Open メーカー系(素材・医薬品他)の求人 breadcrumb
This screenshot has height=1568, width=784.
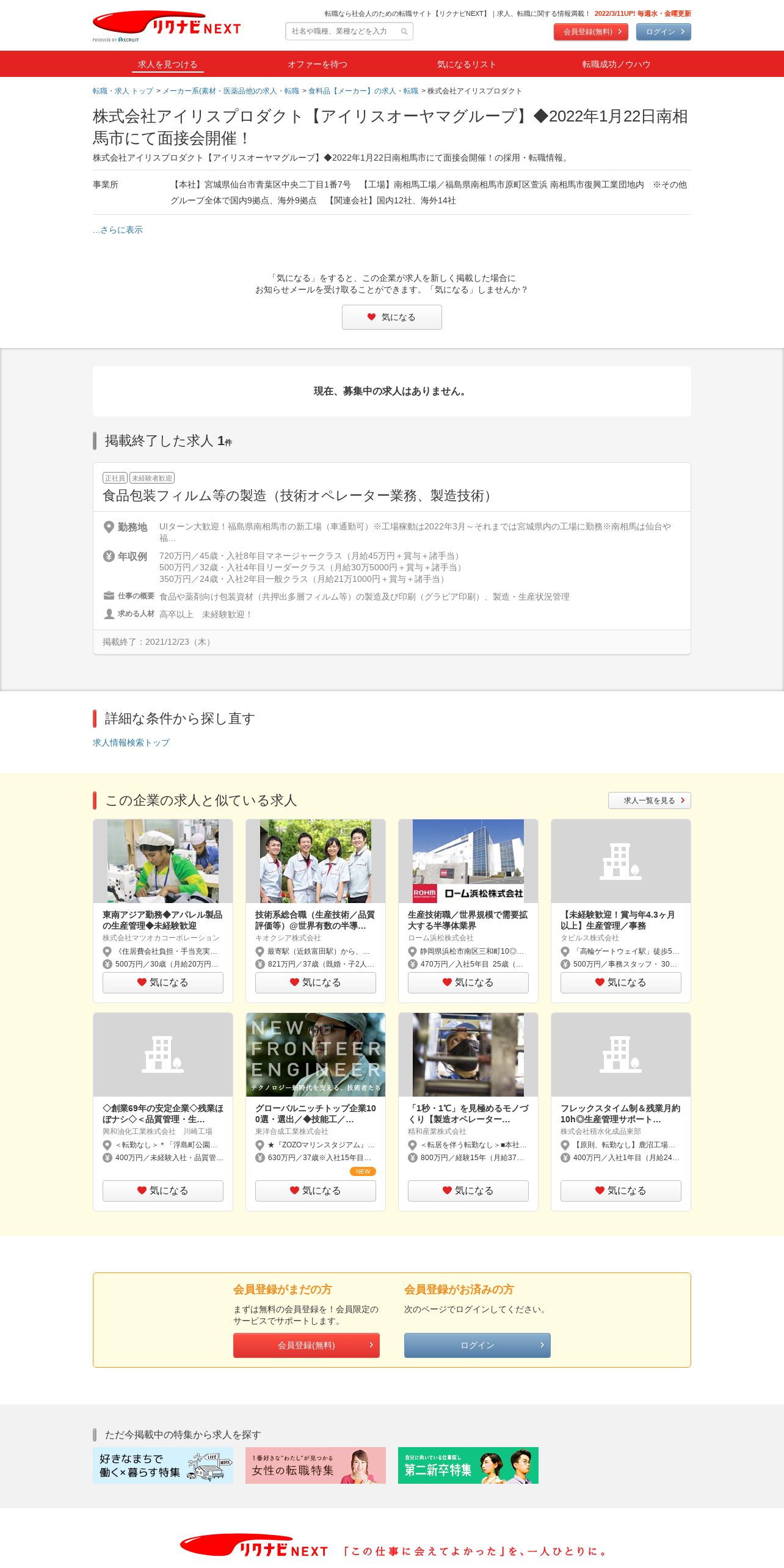(x=231, y=91)
